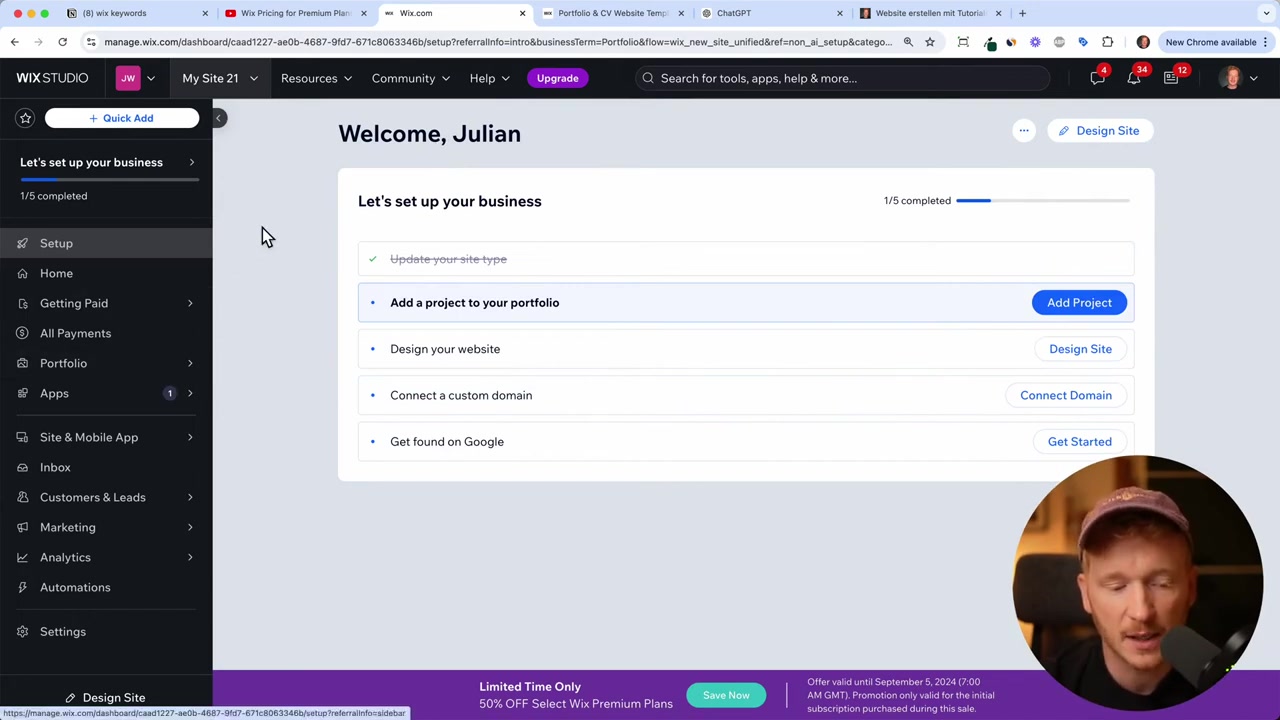Open the Help menu

tap(489, 78)
